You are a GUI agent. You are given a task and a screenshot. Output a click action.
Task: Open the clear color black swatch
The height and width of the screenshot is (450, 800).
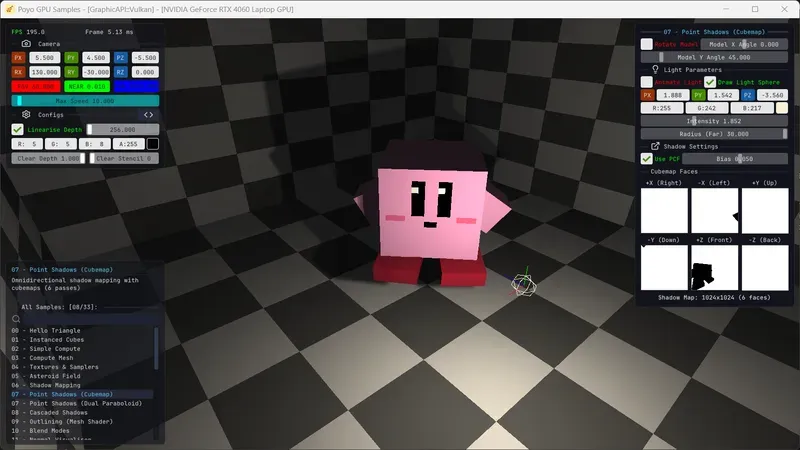(x=153, y=144)
